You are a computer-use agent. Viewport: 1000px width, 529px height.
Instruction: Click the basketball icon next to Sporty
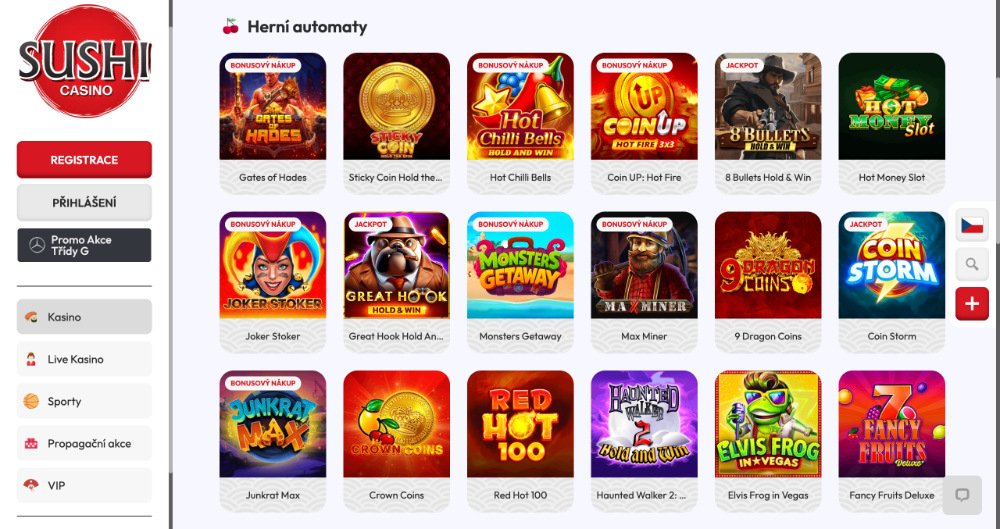coord(31,401)
